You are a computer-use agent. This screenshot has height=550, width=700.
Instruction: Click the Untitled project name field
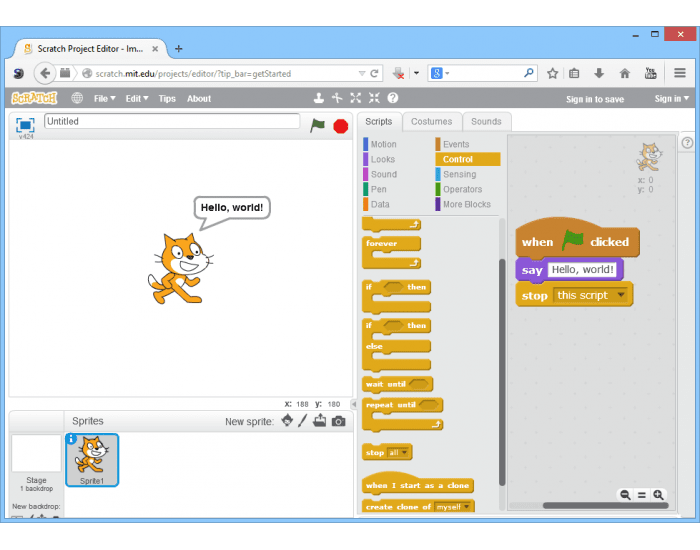pos(172,121)
